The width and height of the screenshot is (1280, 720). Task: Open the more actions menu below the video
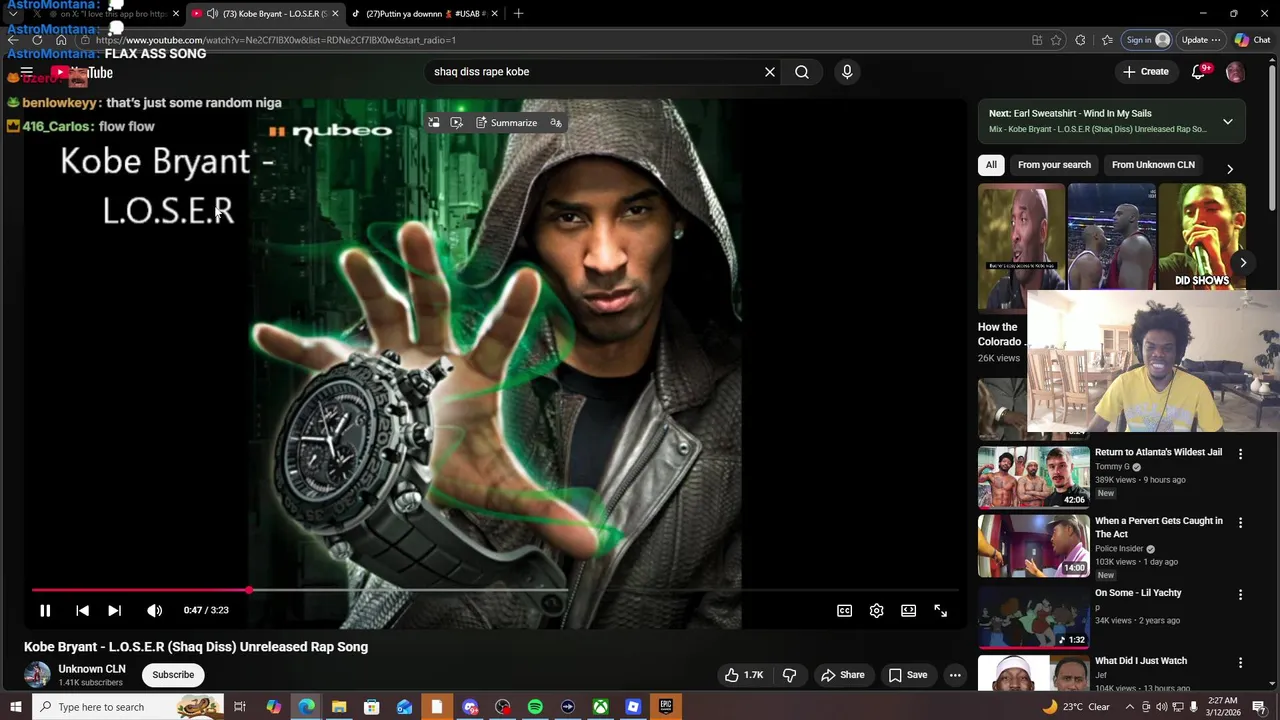point(955,675)
